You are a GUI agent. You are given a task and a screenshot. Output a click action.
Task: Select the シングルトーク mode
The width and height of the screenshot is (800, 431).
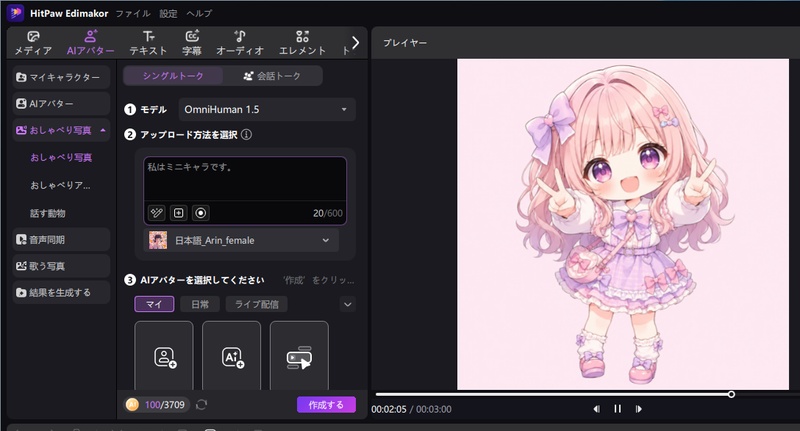[173, 76]
